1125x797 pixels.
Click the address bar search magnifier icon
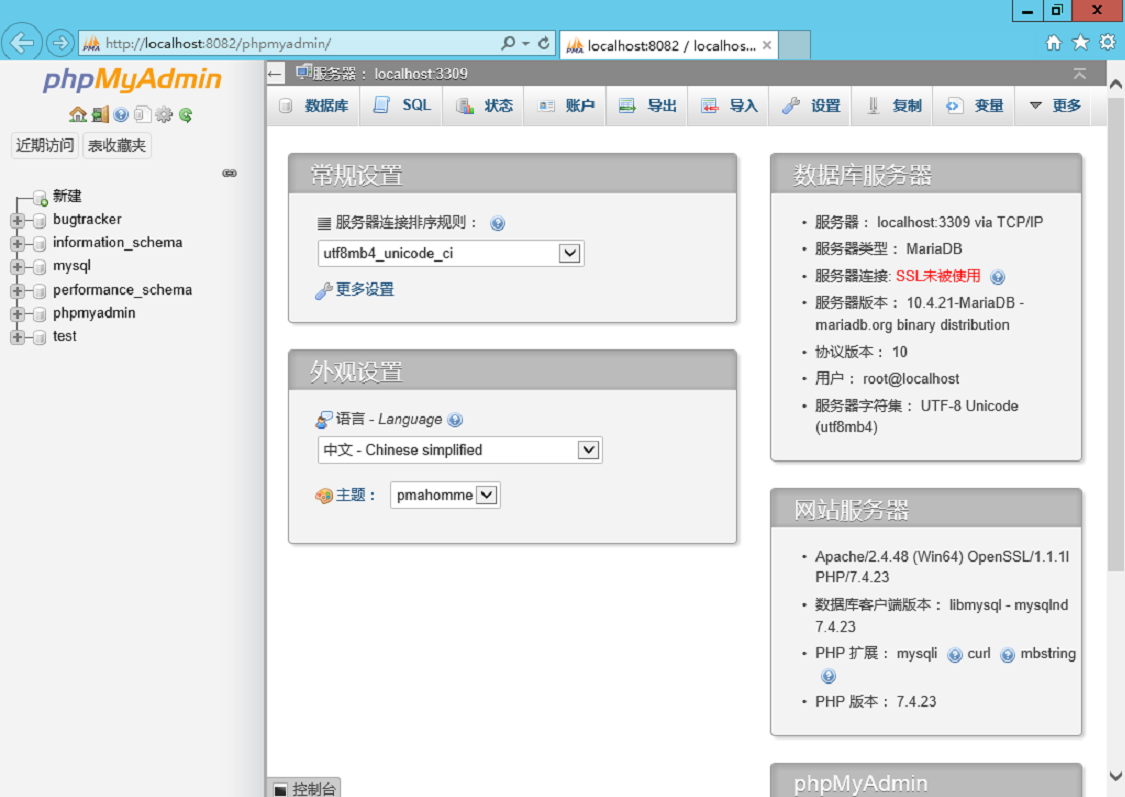(x=508, y=43)
